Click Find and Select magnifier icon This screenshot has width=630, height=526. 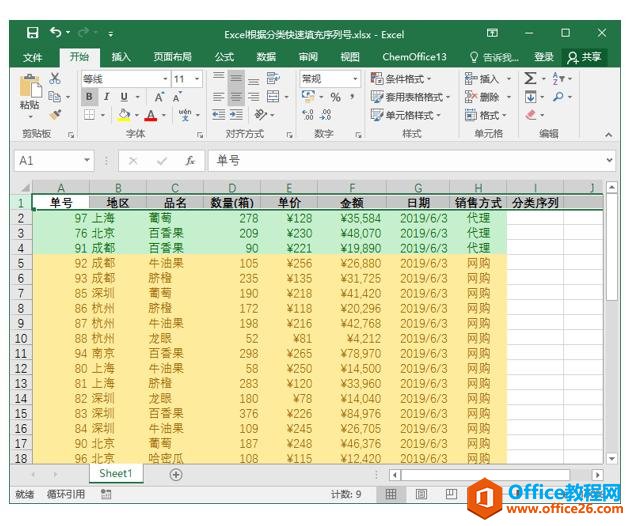(x=558, y=96)
